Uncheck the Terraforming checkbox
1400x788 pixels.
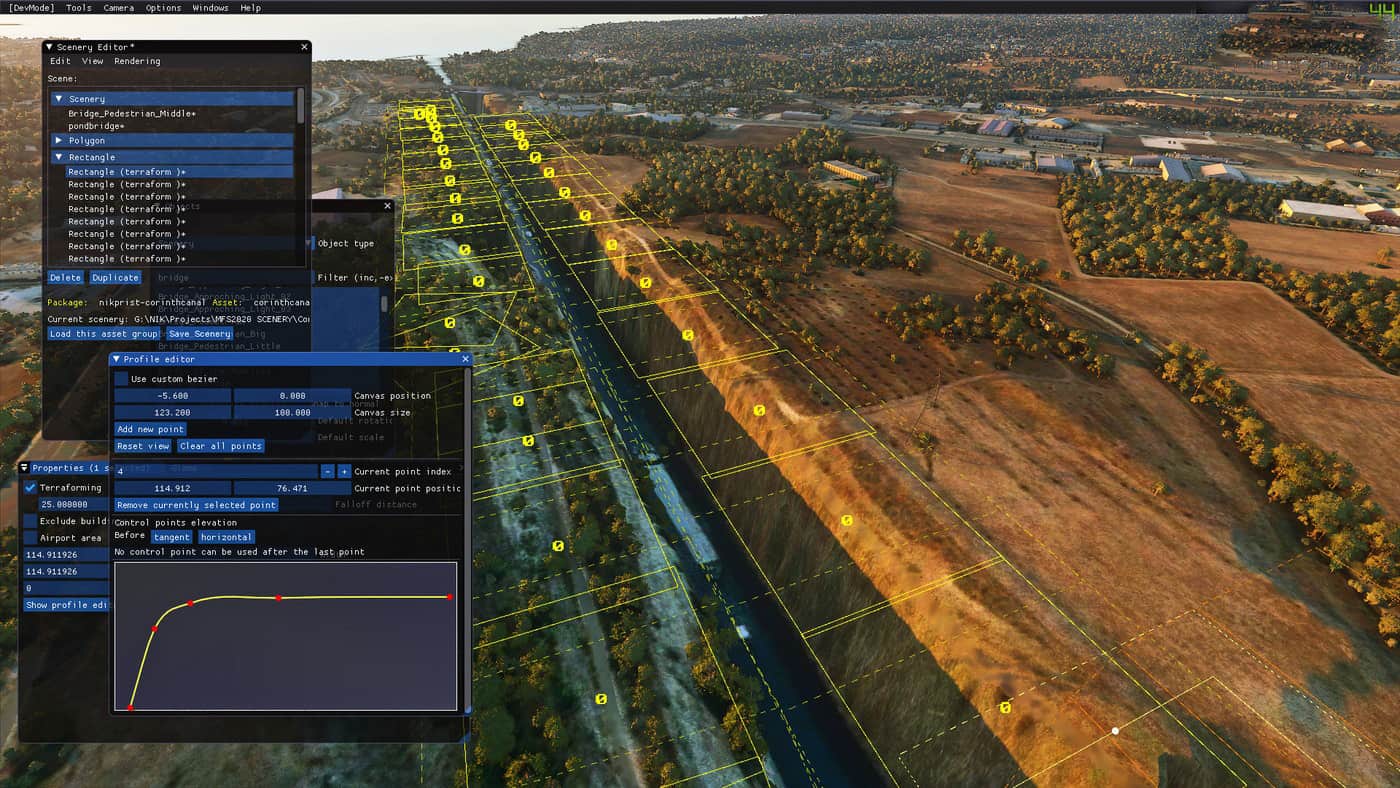[30, 488]
